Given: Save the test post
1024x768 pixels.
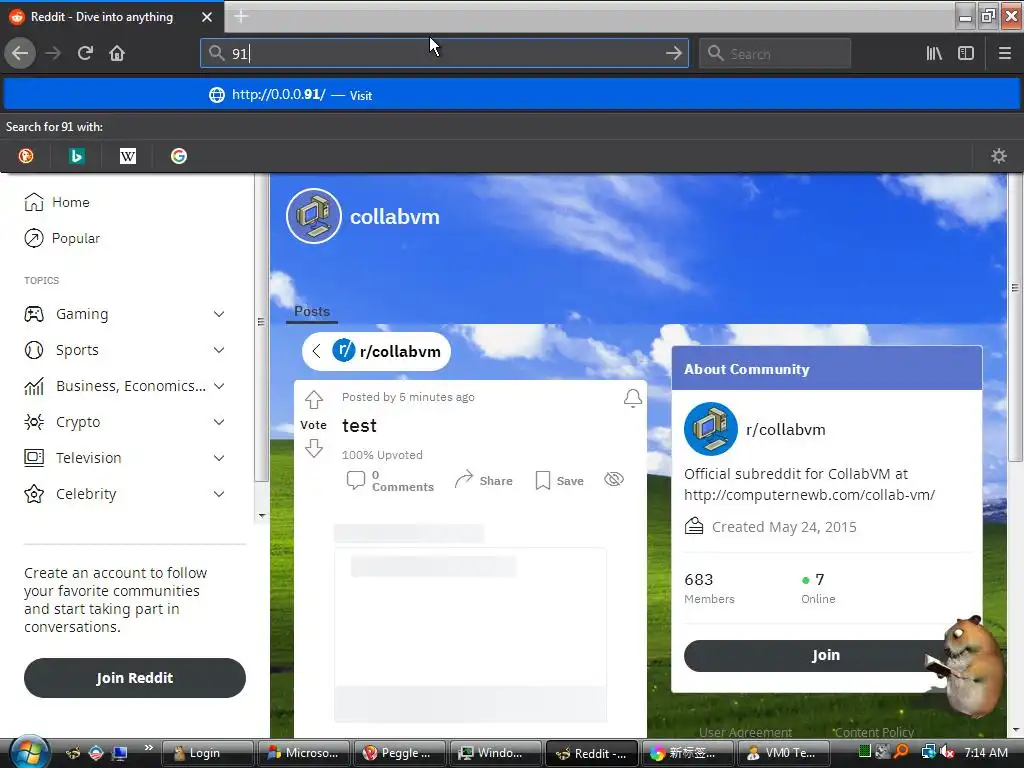Looking at the screenshot, I should tap(559, 481).
